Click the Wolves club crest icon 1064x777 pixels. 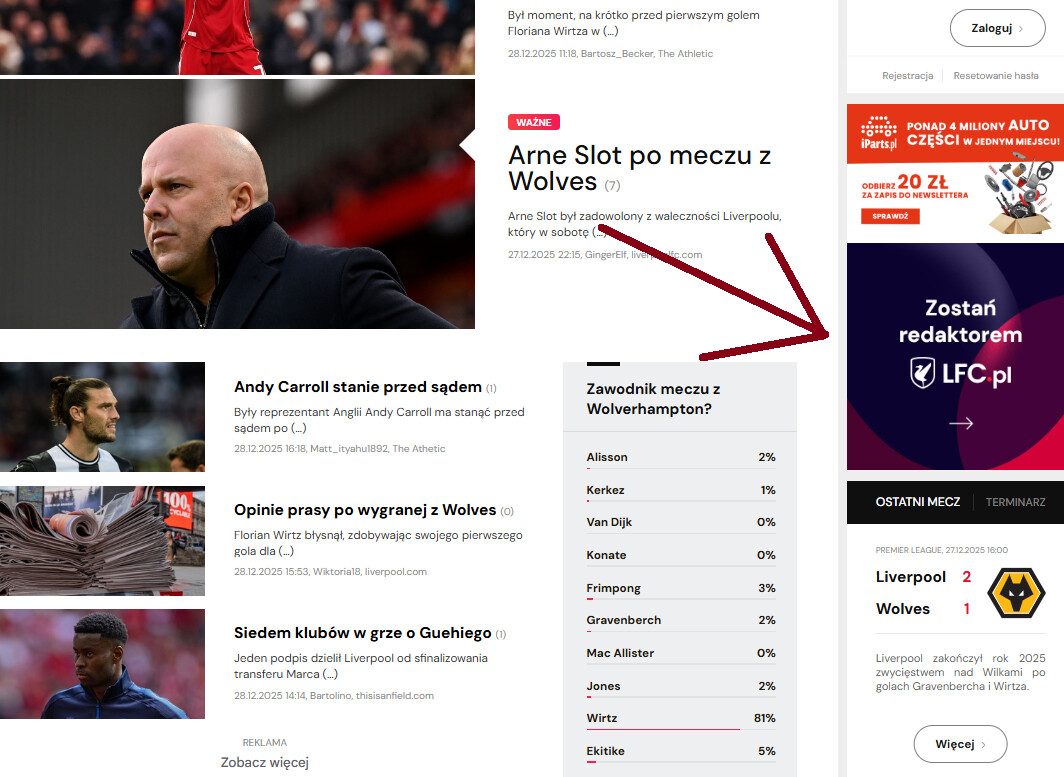coord(1016,593)
